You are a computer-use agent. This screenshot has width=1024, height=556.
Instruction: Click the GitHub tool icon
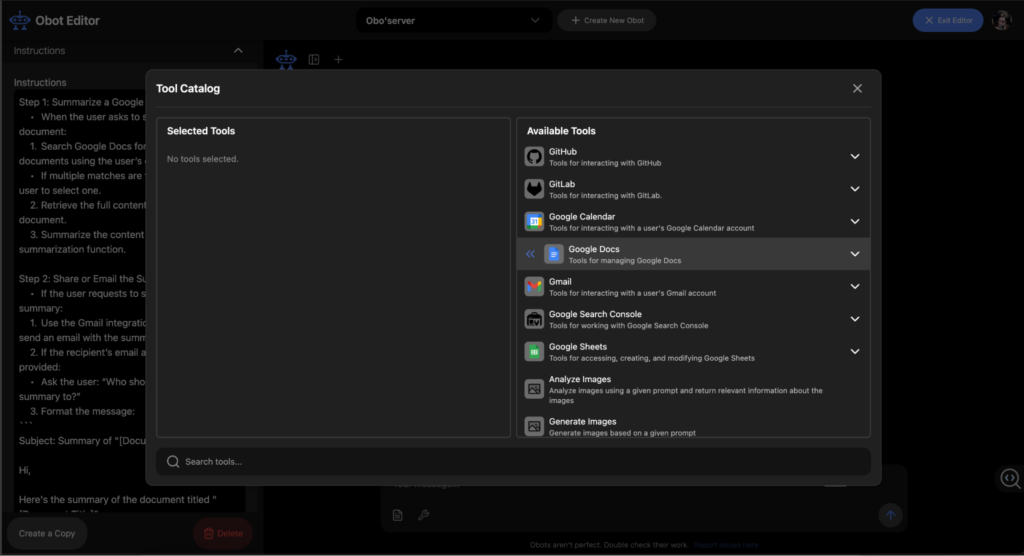pyautogui.click(x=534, y=157)
